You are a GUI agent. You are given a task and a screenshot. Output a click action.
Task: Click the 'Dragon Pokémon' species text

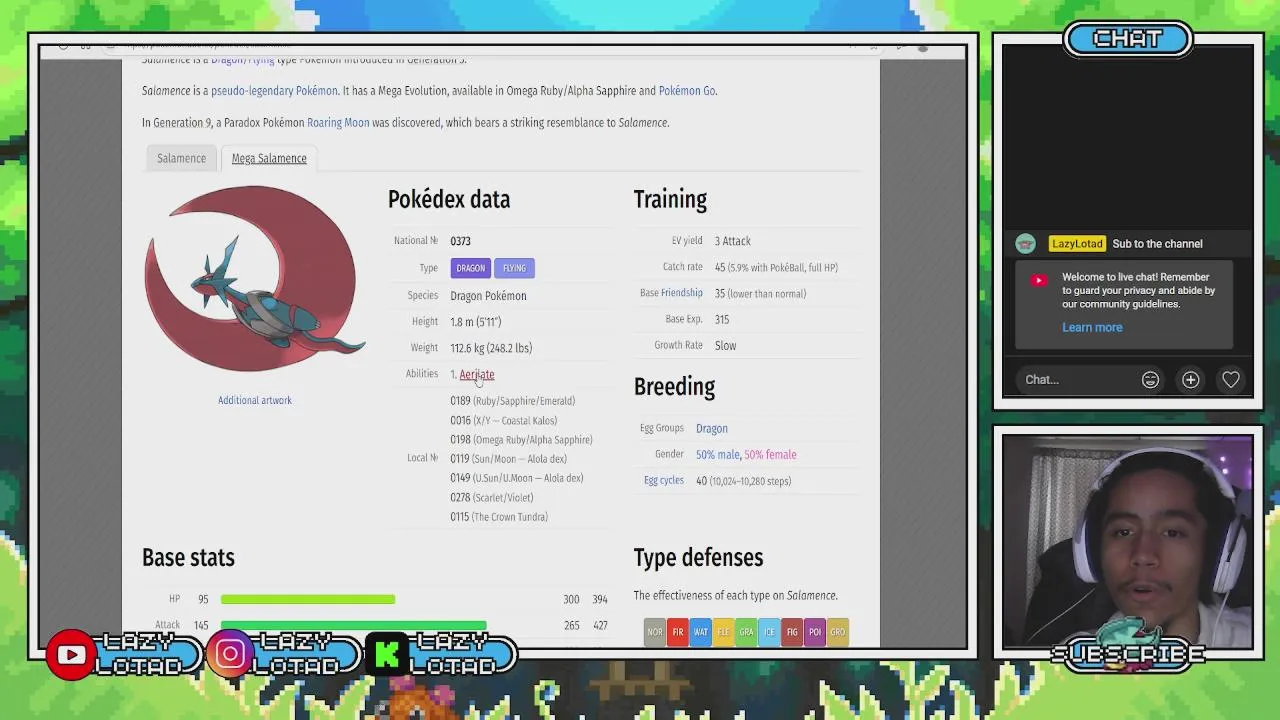coord(488,296)
